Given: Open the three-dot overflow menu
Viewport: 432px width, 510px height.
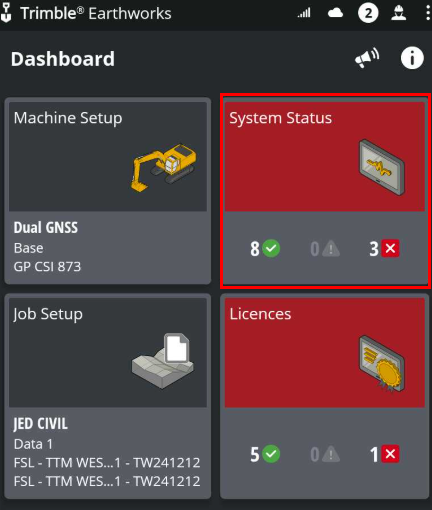Looking at the screenshot, I should click(x=428, y=13).
